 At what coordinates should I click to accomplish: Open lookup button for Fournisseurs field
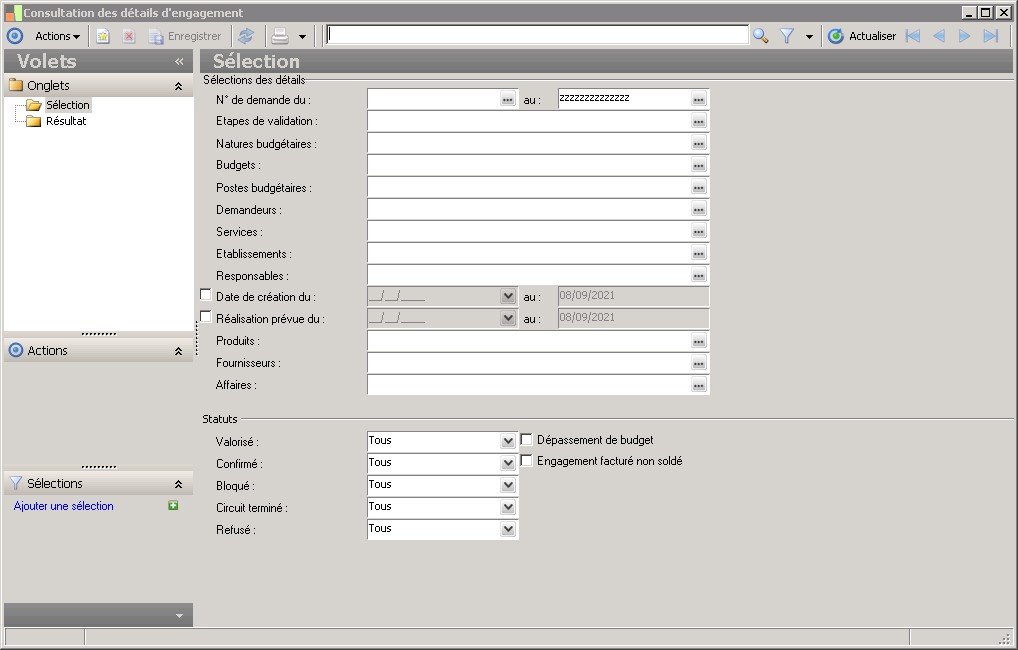coord(699,364)
